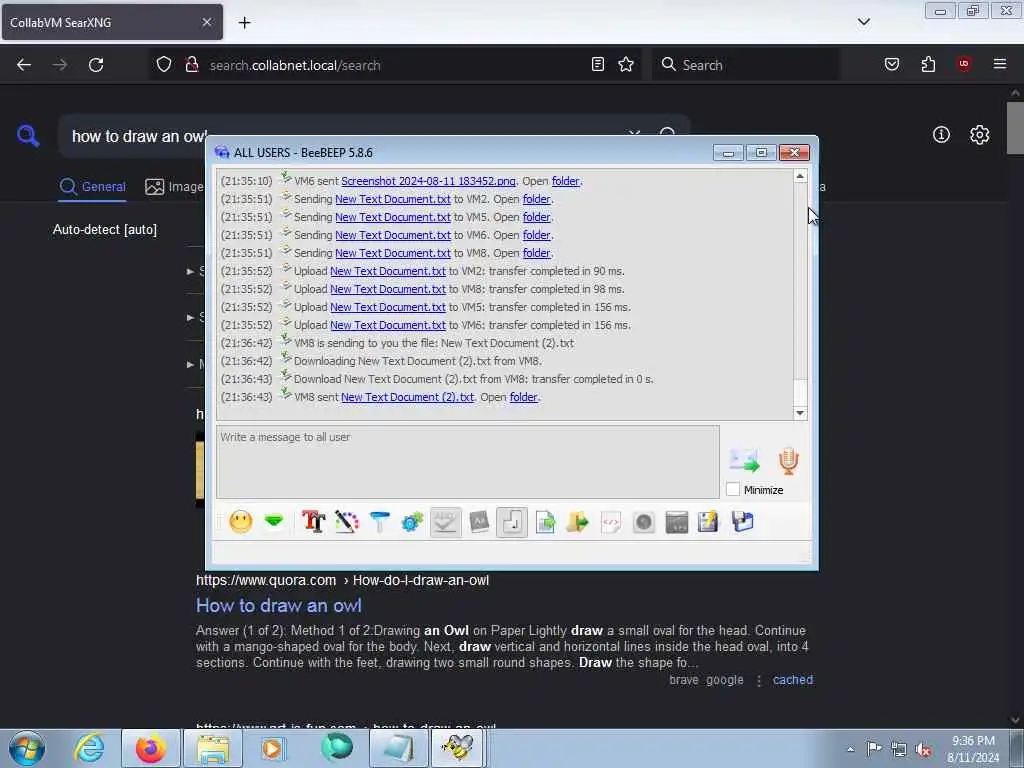
Task: Open the list all tabs chevron
Action: coord(864,22)
